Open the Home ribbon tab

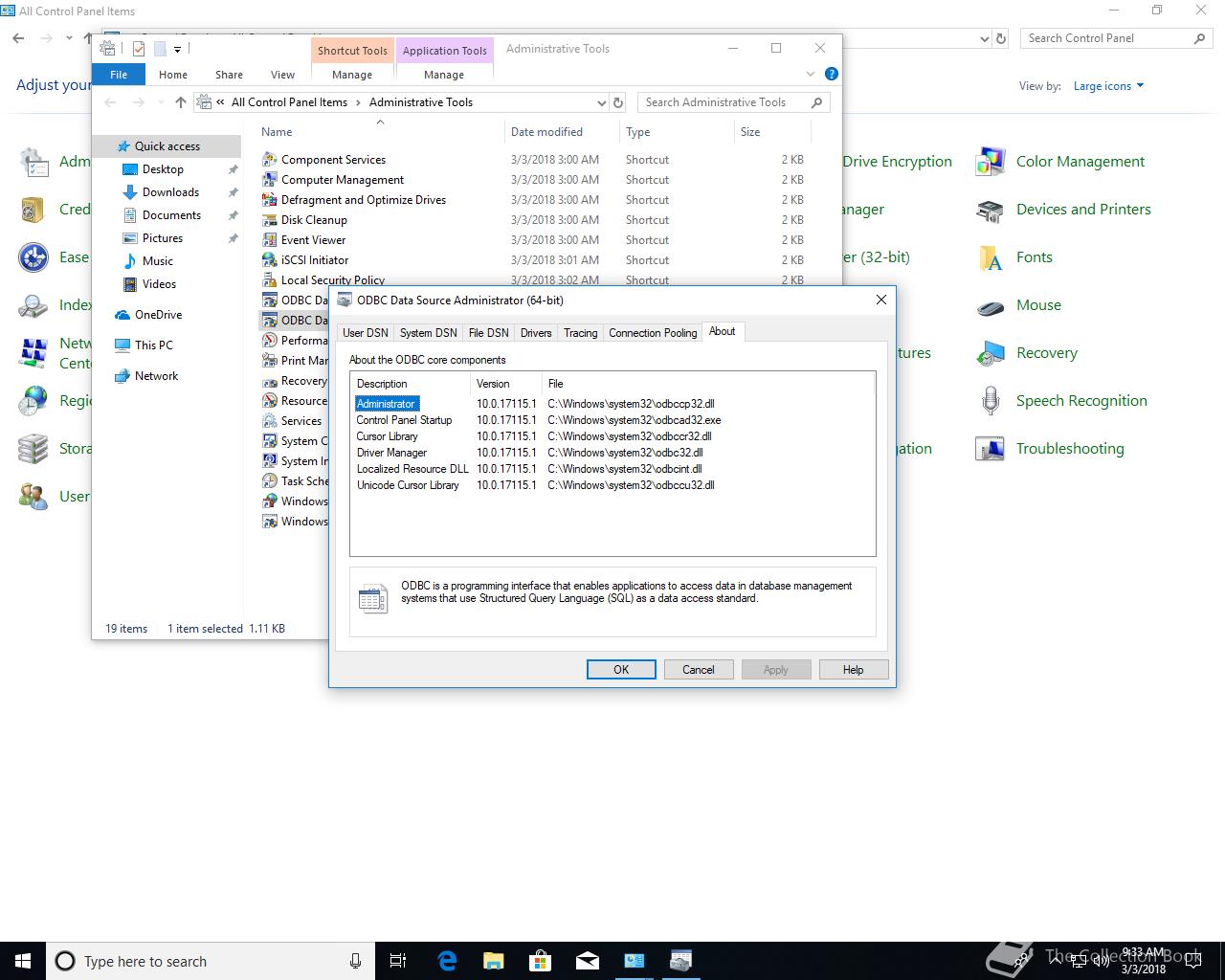pyautogui.click(x=173, y=75)
